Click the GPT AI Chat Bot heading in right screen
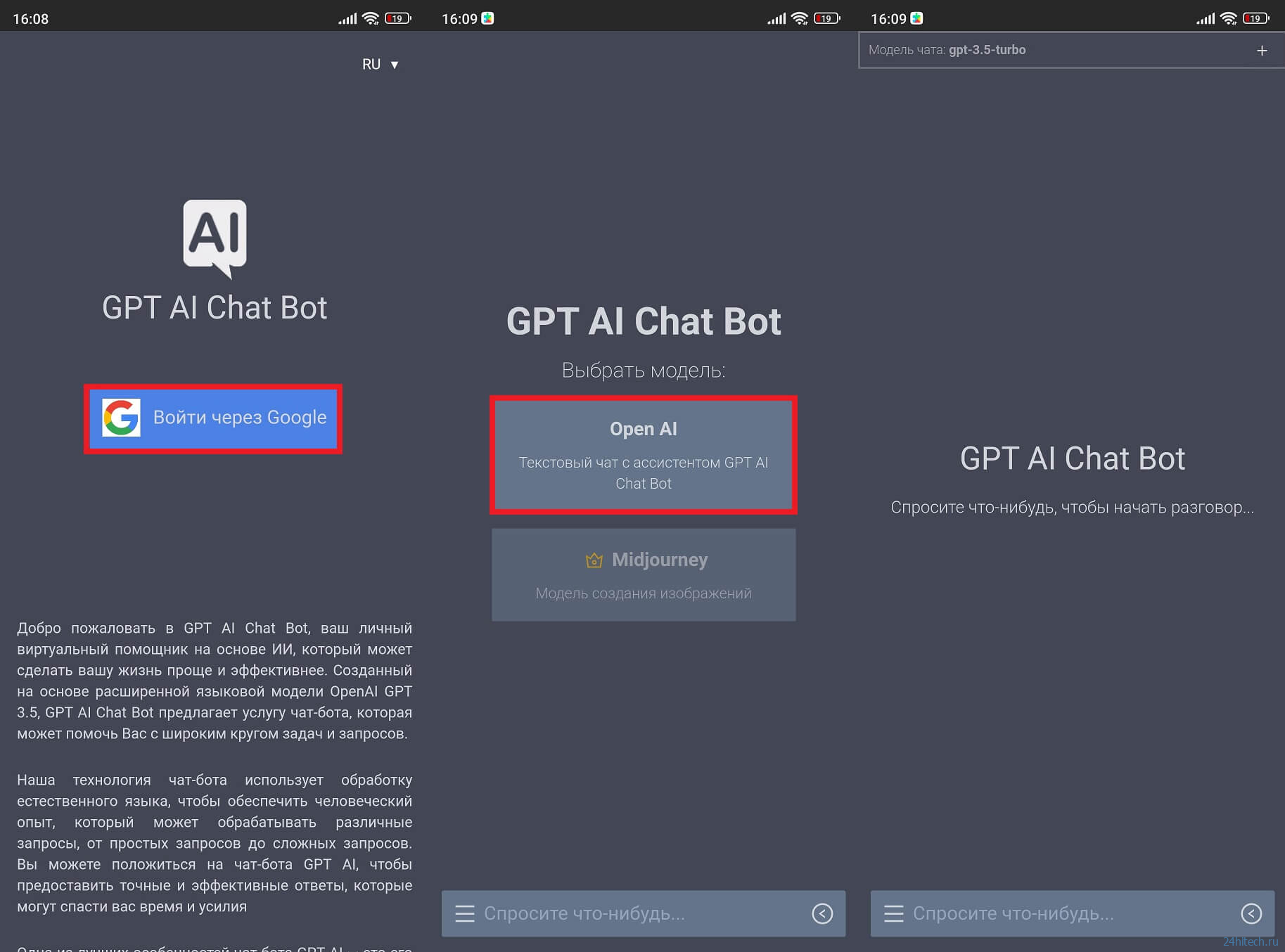This screenshot has width=1285, height=952. point(1073,458)
